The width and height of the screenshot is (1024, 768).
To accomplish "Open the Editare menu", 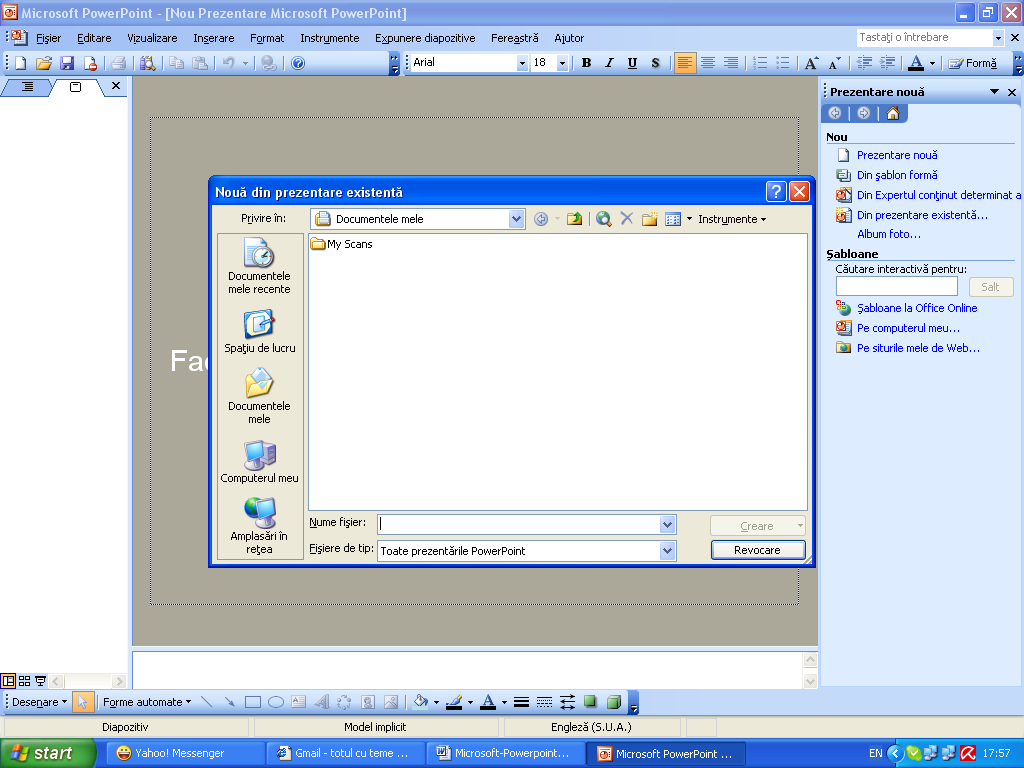I will pyautogui.click(x=94, y=38).
